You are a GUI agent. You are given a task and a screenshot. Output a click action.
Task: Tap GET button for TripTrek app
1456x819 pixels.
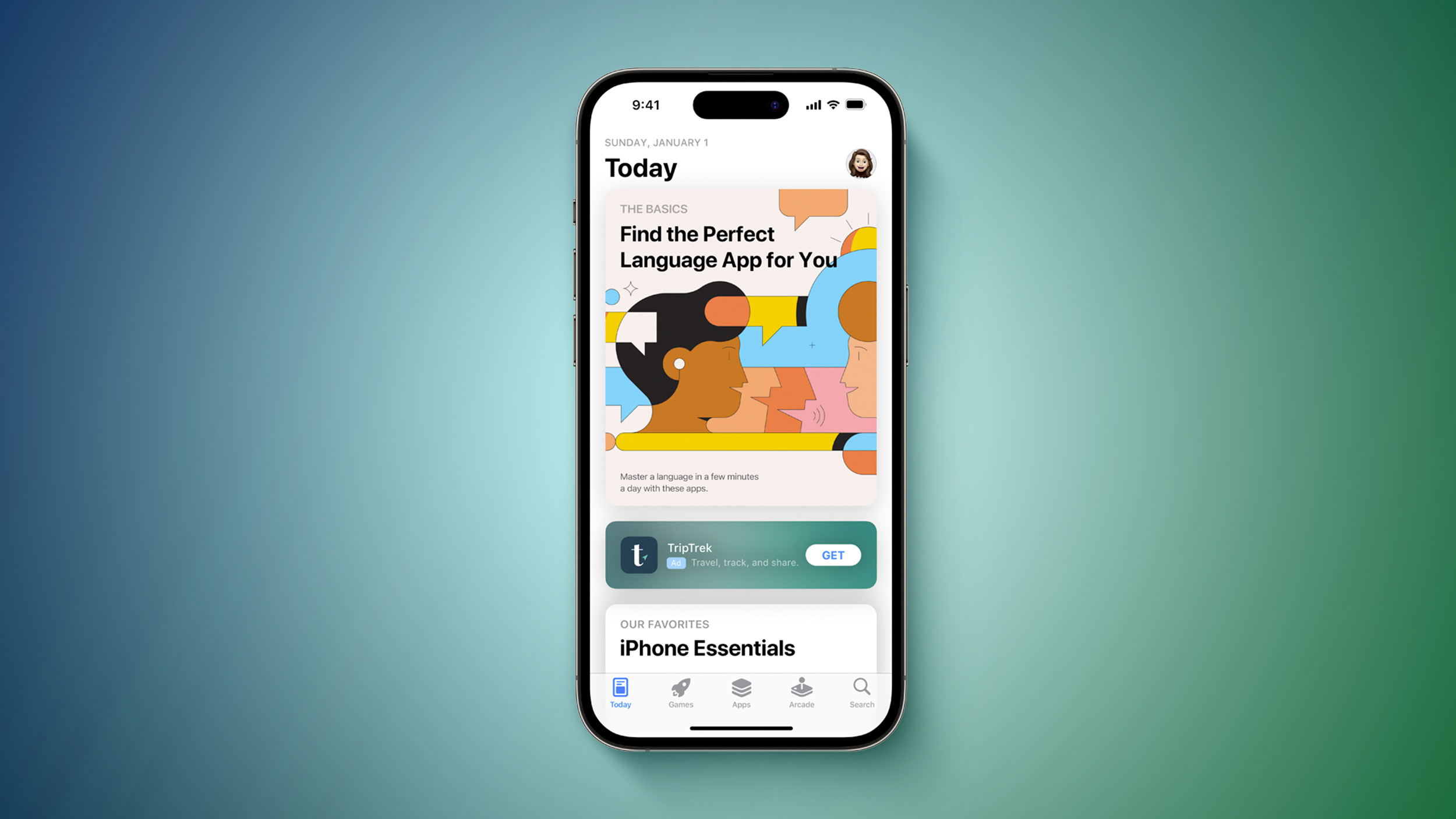[832, 555]
